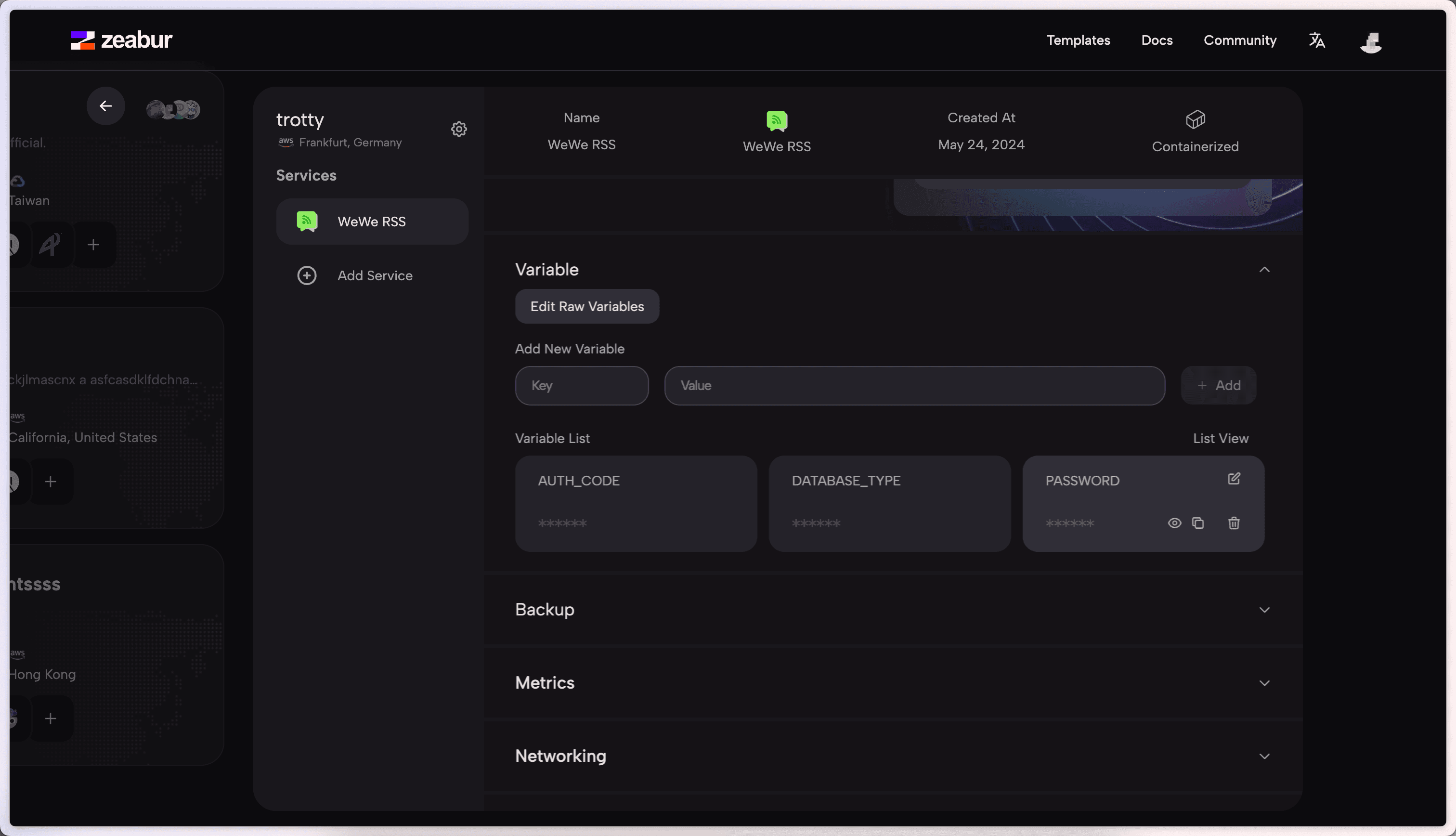Click the Add Service plus circle icon

307,275
